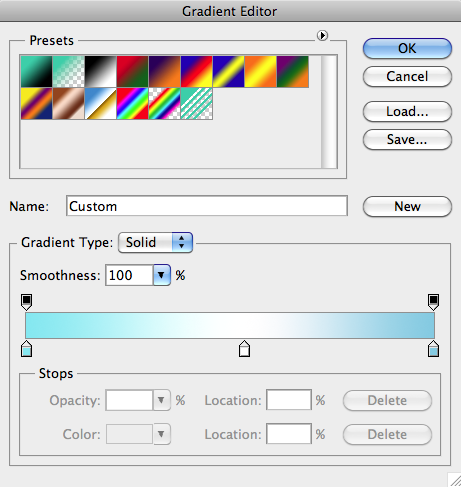Choose the chrome blue-gold gradient preset

101,104
